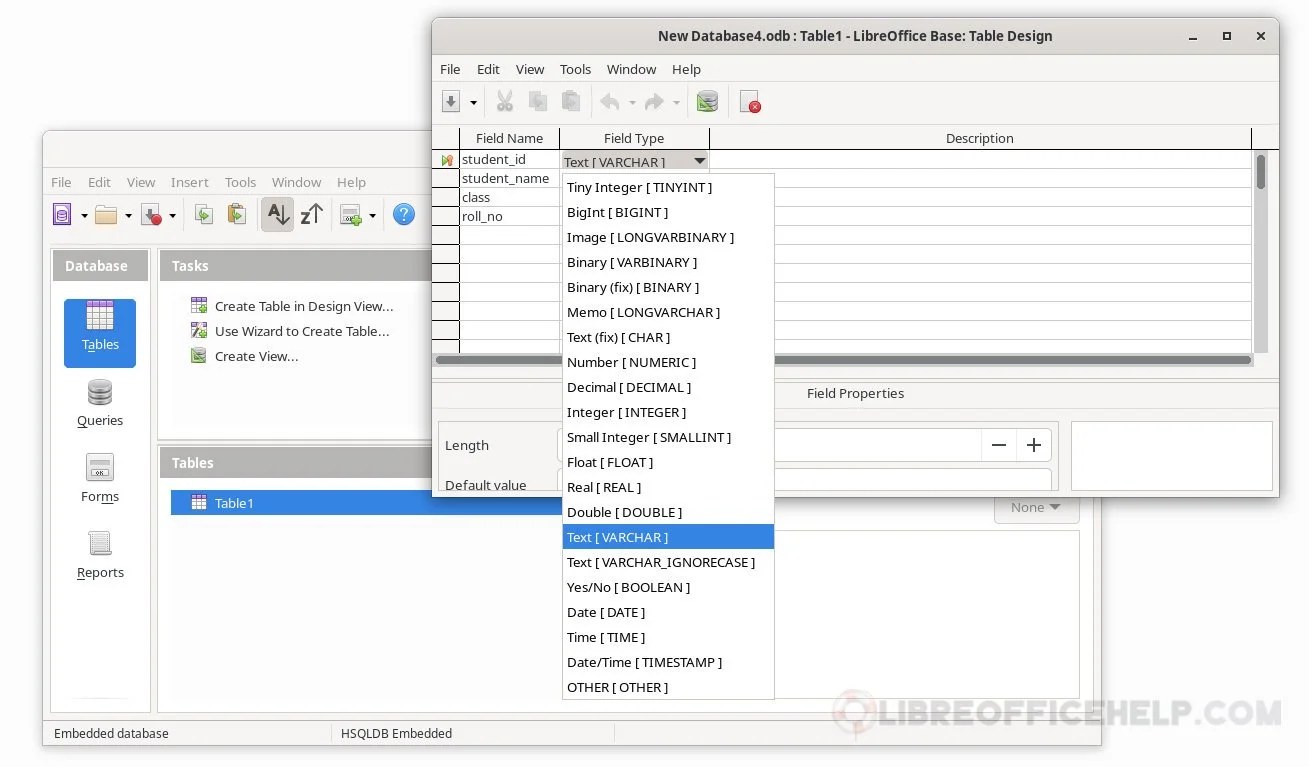Click the Paste icon in main window toolbar
The width and height of the screenshot is (1309, 767).
click(x=236, y=214)
